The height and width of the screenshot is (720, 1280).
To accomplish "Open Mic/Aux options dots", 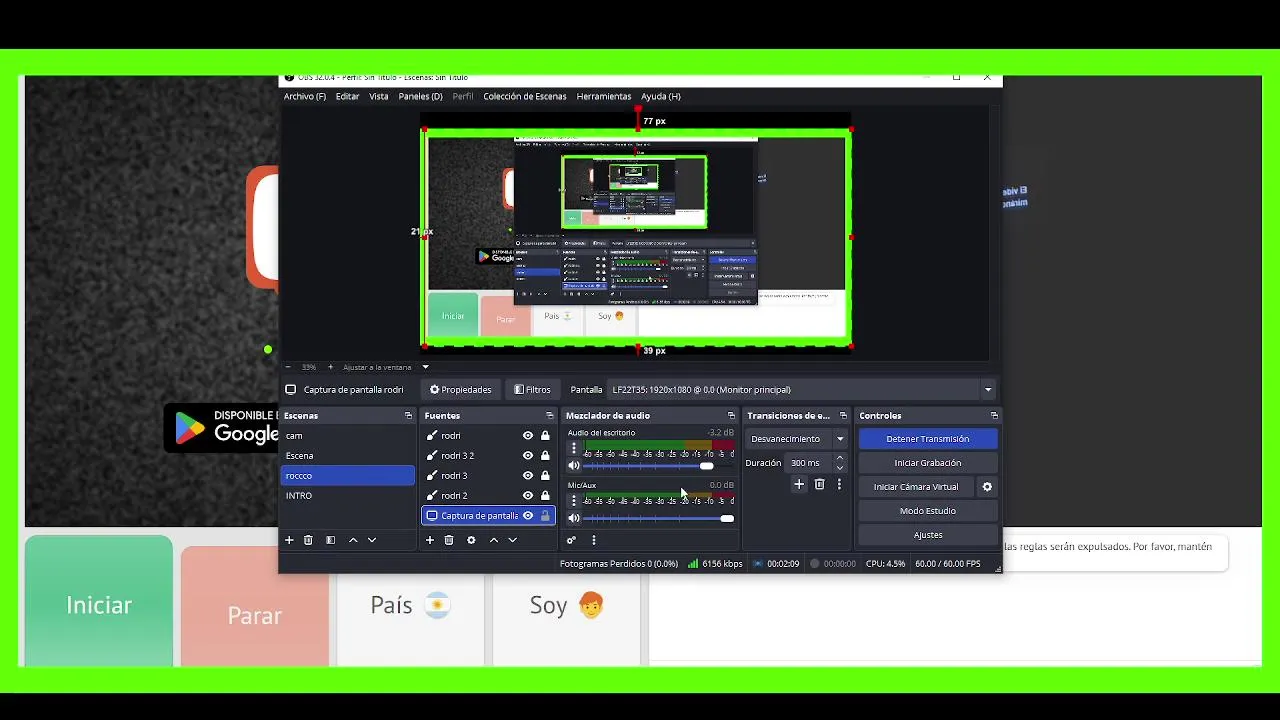I will [573, 501].
